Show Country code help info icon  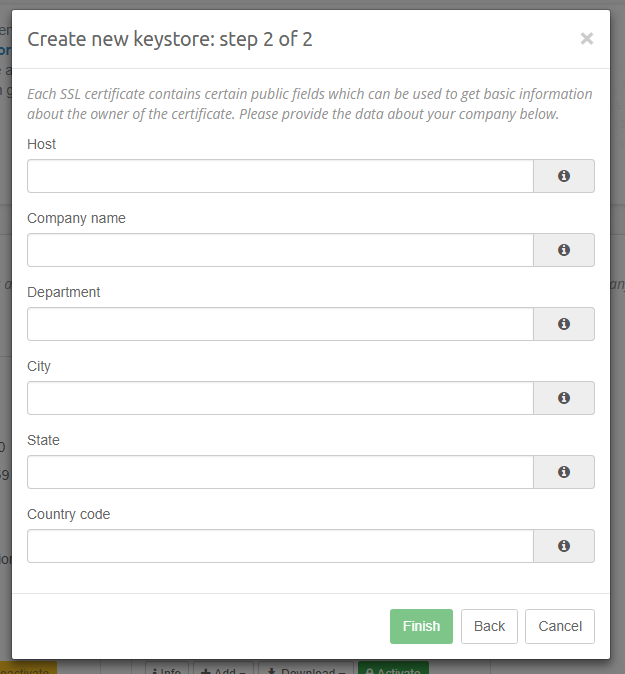(x=564, y=546)
